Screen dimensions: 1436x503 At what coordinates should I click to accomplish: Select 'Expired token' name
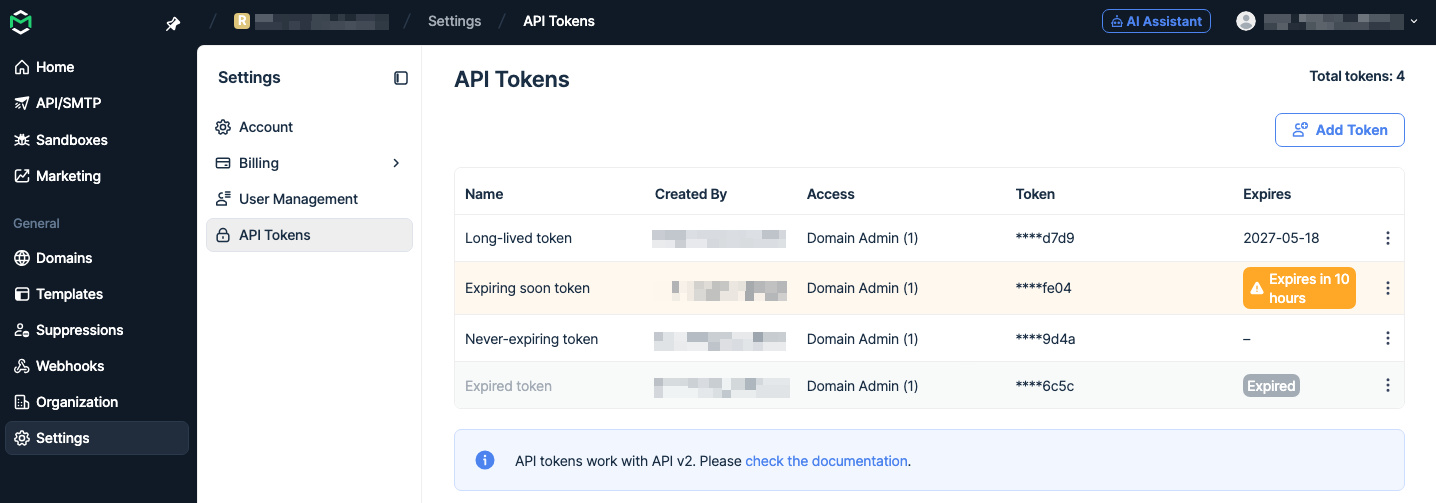pos(508,386)
